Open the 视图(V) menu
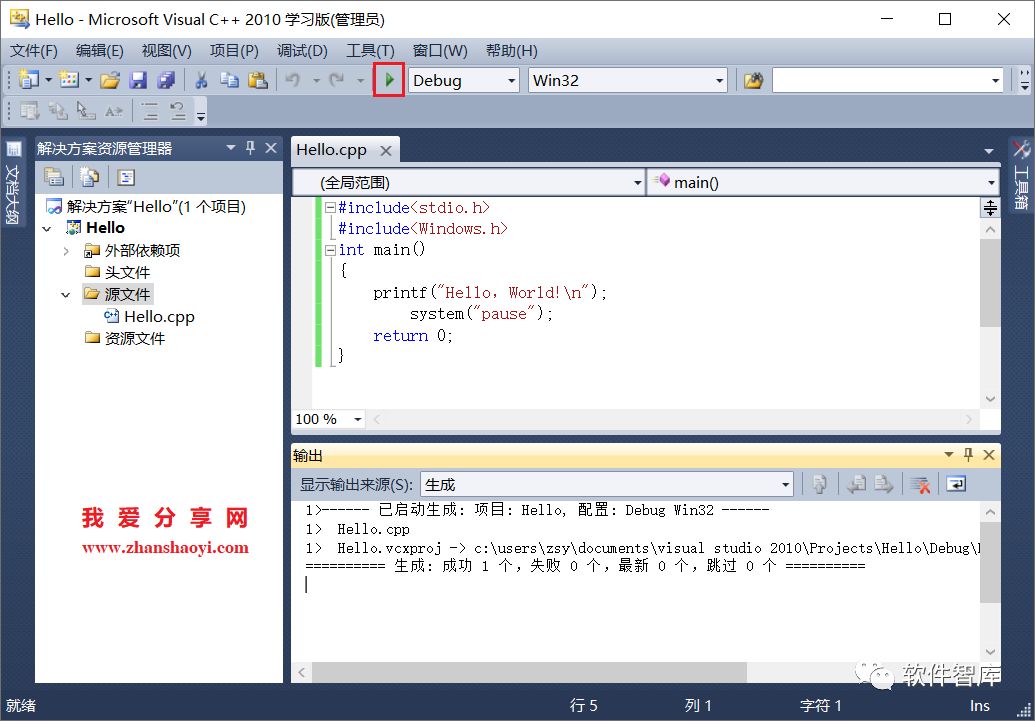1035x721 pixels. pos(166,51)
